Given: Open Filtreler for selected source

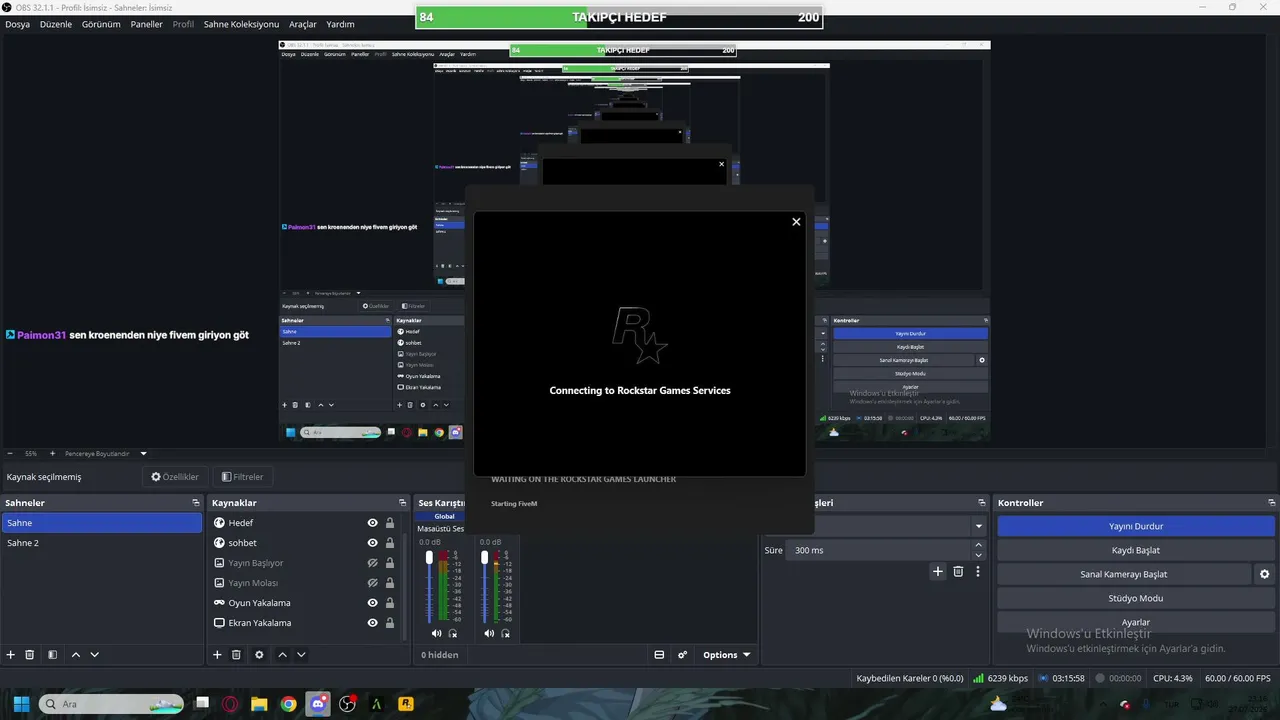Looking at the screenshot, I should 242,477.
